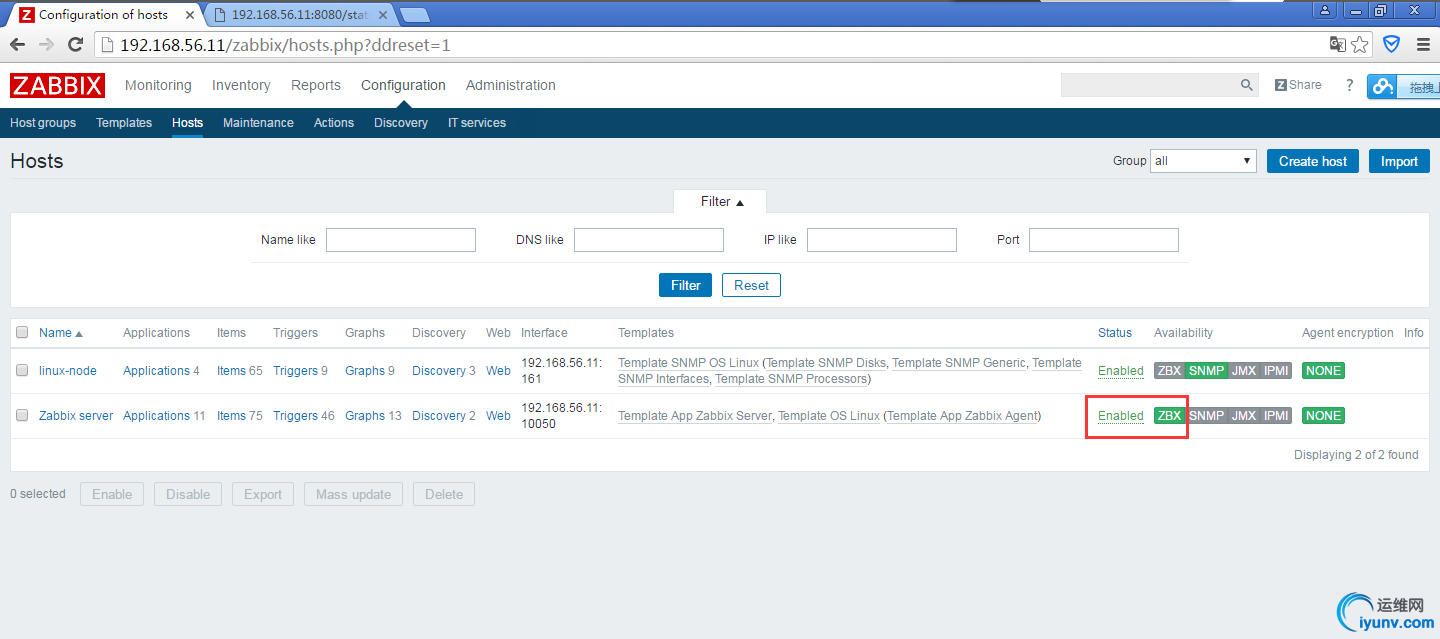The image size is (1440, 639).
Task: Click the Zabbix search box
Action: (x=1149, y=85)
